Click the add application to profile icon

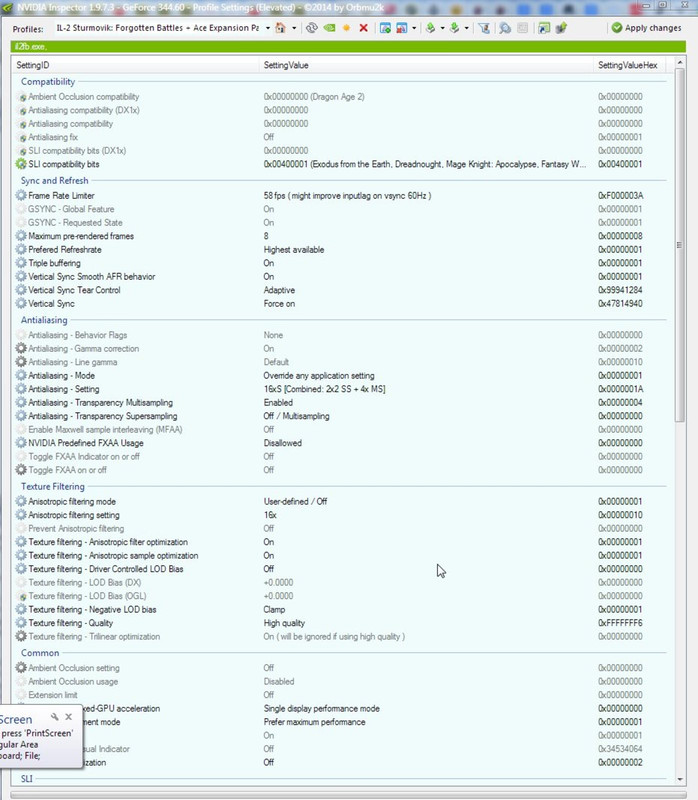click(385, 28)
